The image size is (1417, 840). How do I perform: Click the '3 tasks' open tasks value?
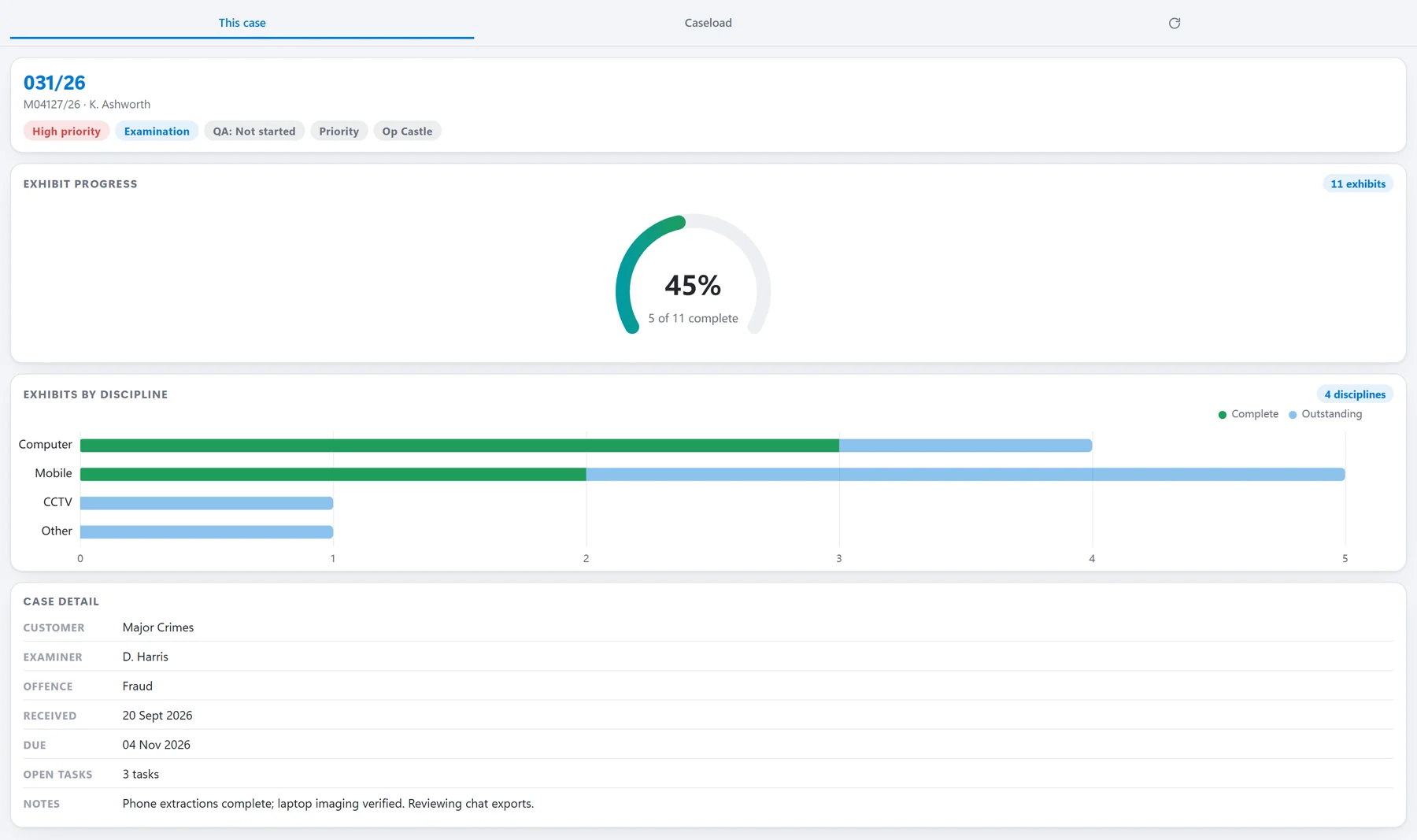141,774
